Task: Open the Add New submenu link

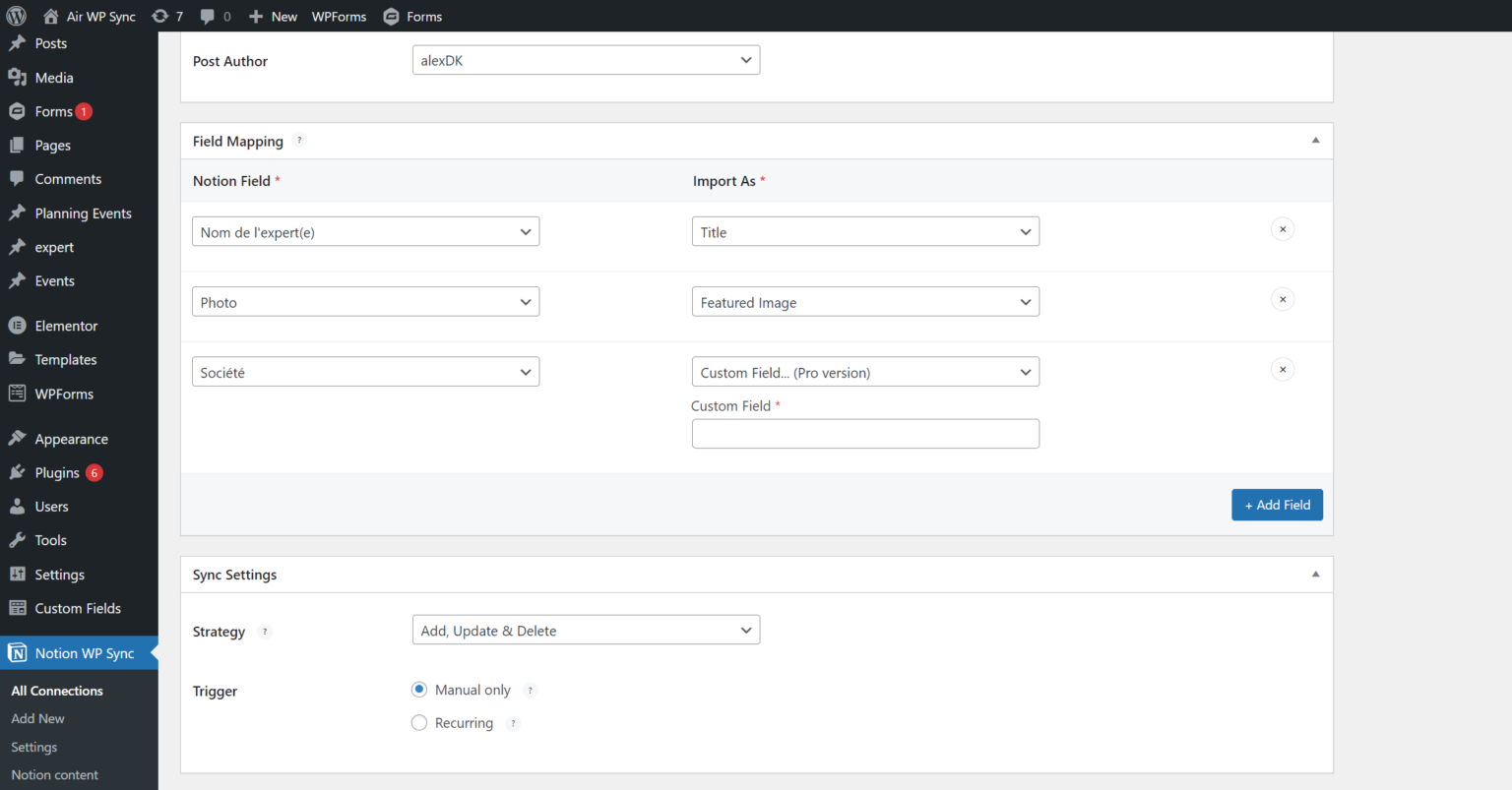Action: (37, 719)
